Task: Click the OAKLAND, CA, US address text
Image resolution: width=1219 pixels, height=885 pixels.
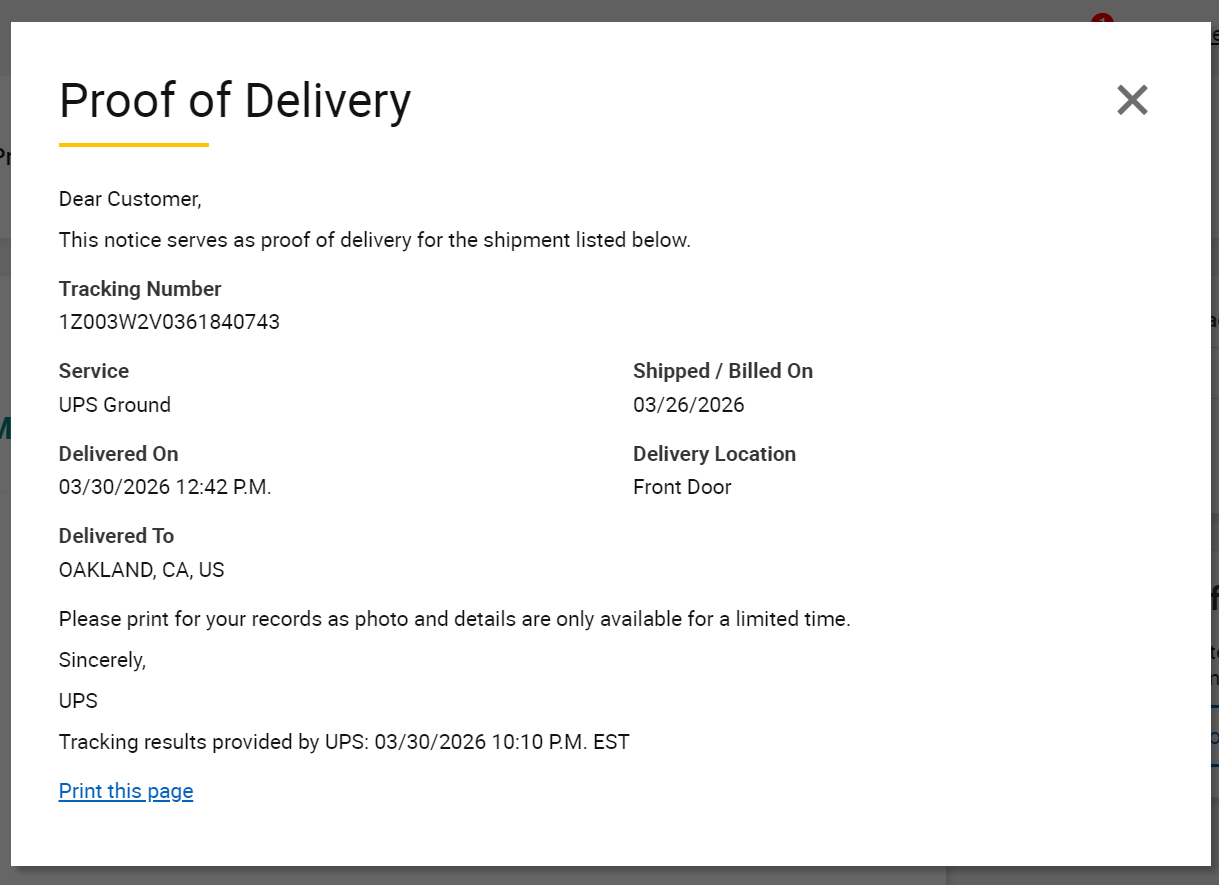Action: click(142, 570)
